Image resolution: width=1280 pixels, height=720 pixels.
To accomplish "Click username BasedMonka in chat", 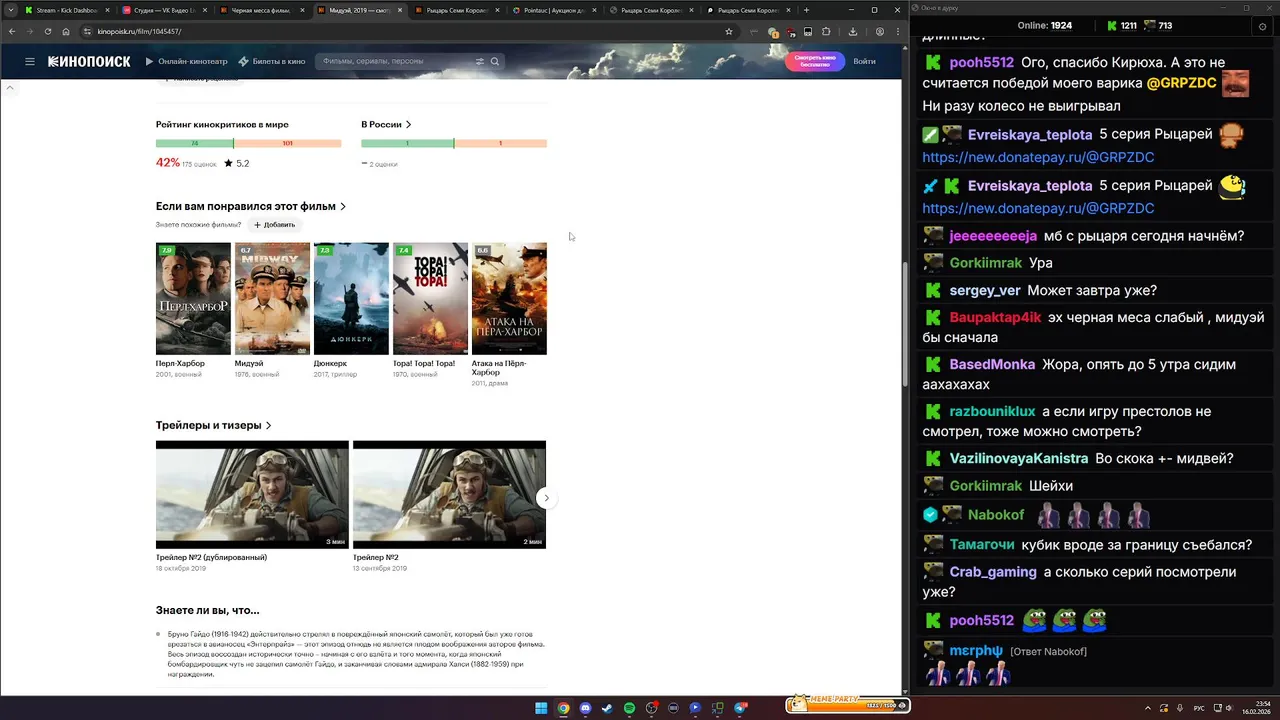I will (992, 364).
